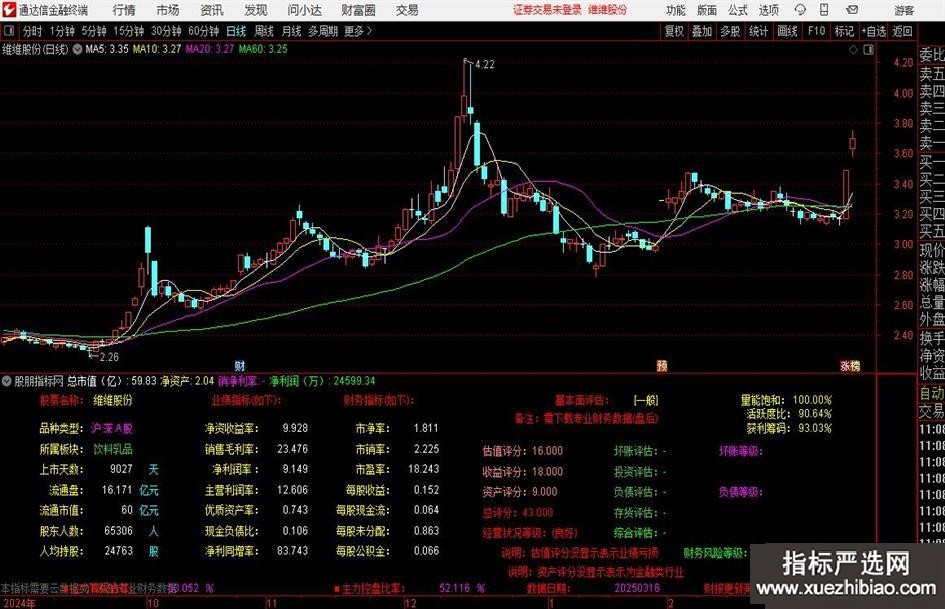Click the MA5: 3.35 label

pyautogui.click(x=107, y=49)
